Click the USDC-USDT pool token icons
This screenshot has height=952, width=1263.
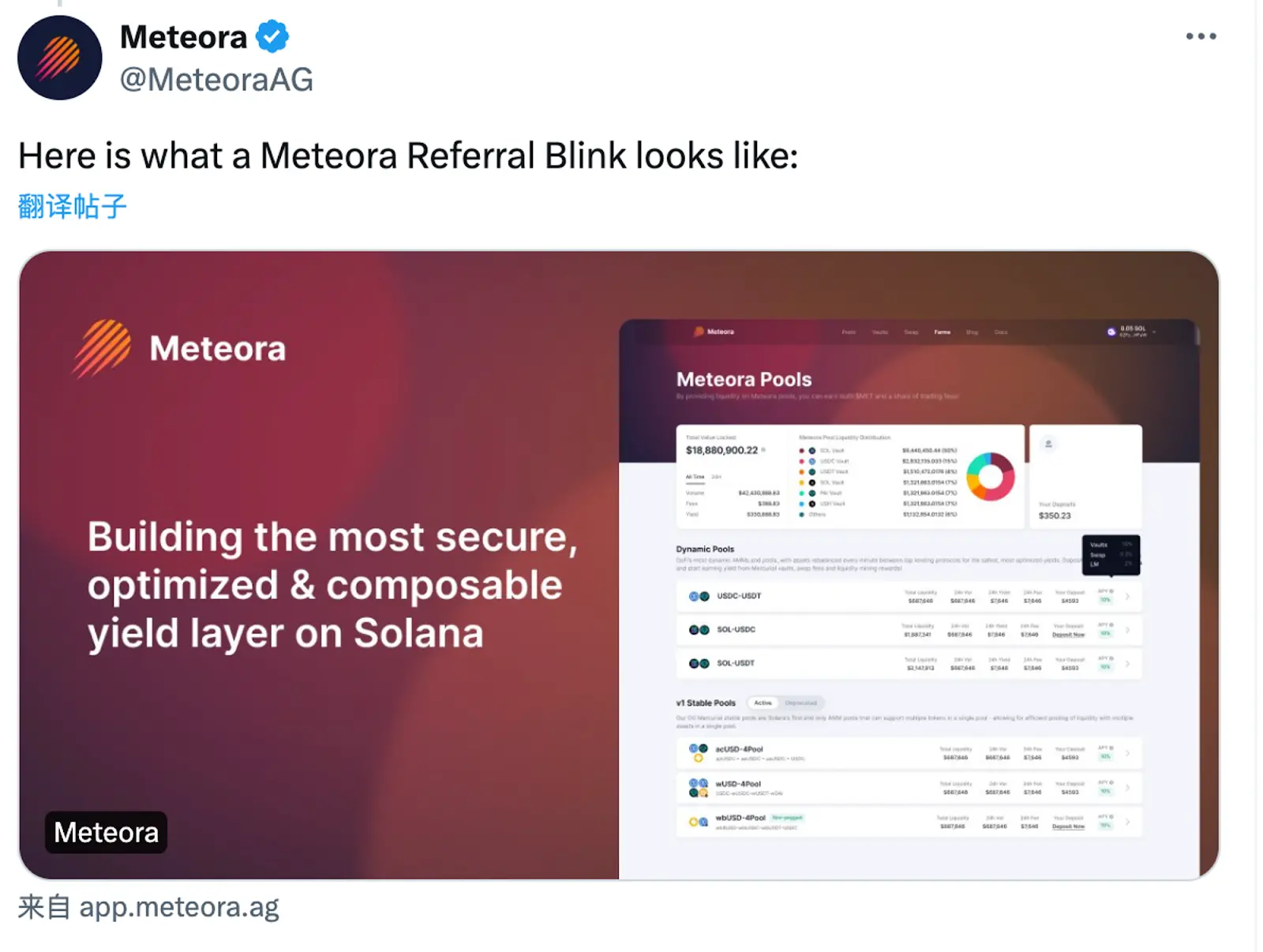pos(699,597)
